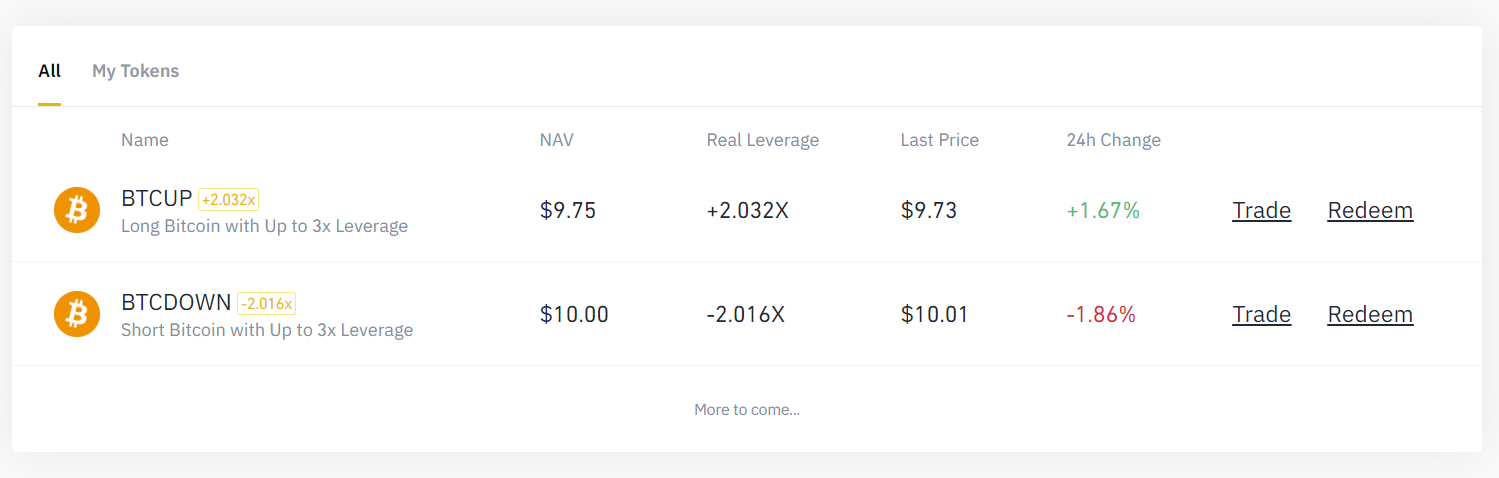
Task: Click the -1.86% change value
Action: [x=1101, y=314]
